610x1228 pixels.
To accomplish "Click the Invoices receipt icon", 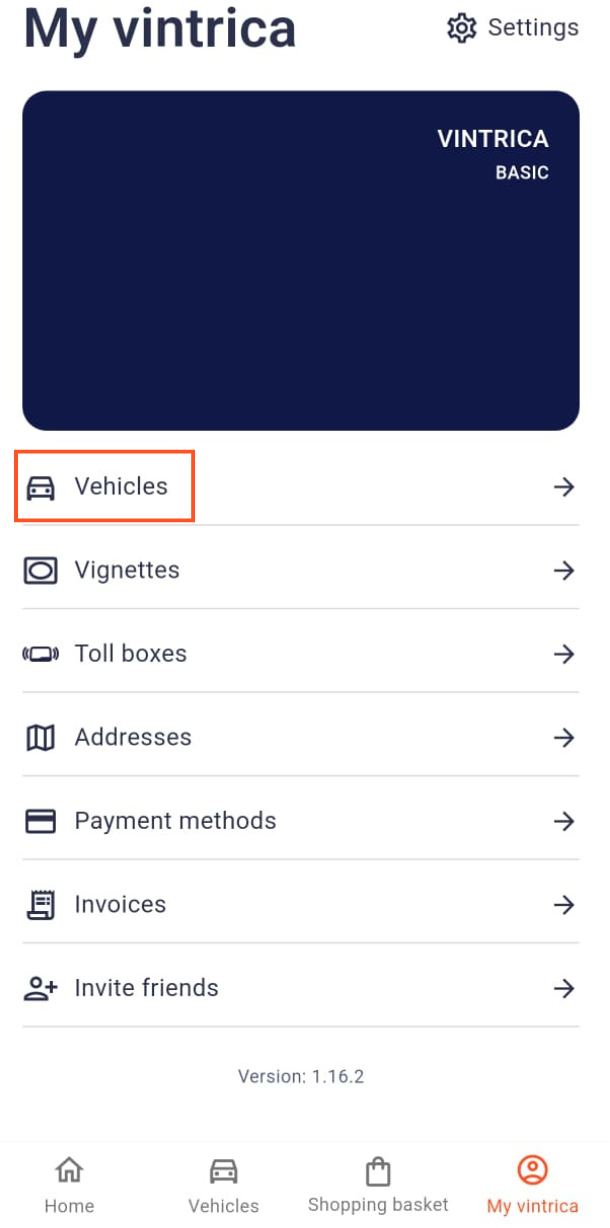I will tap(40, 905).
